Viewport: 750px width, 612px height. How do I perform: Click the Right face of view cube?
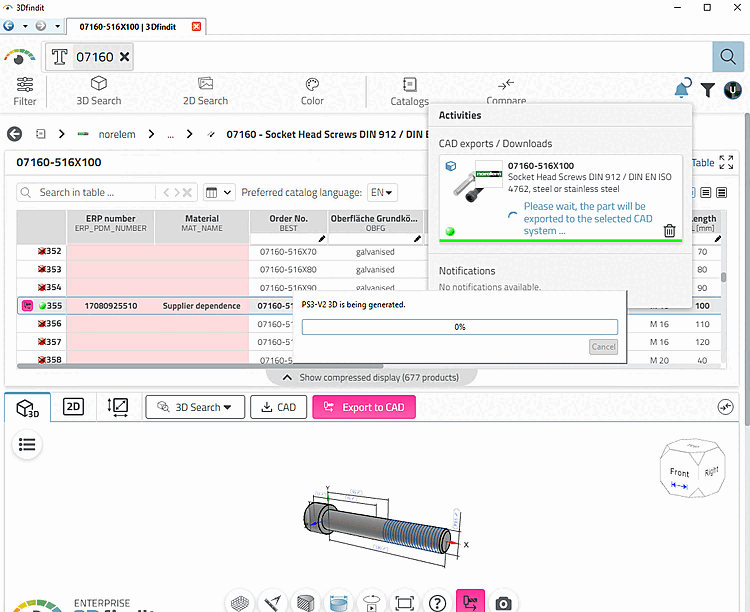pyautogui.click(x=711, y=471)
